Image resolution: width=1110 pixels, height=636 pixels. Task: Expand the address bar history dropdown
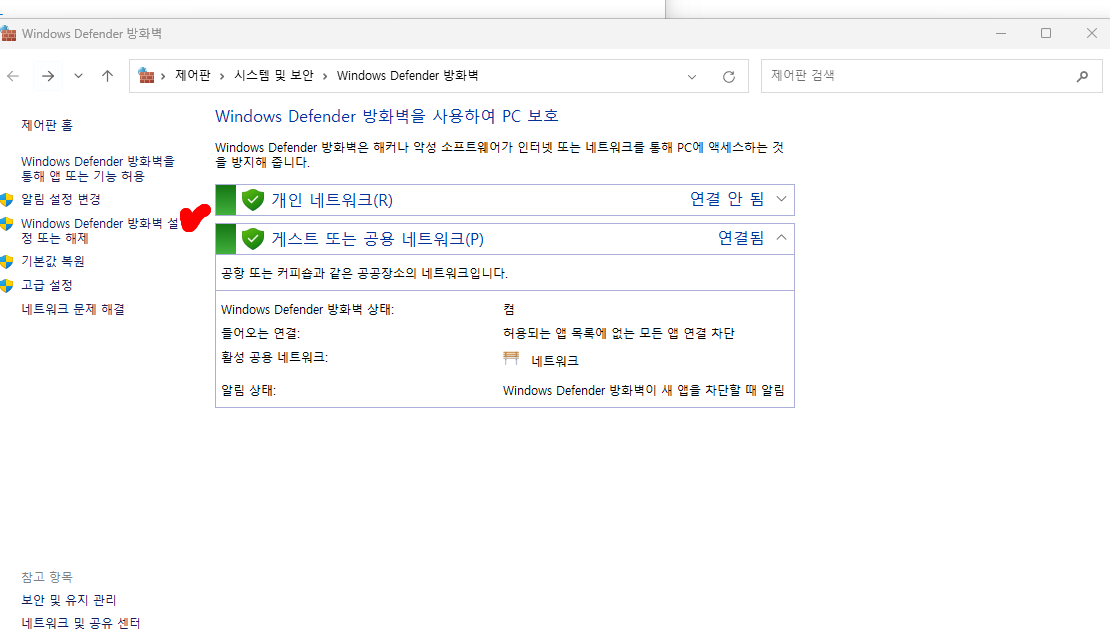click(692, 76)
